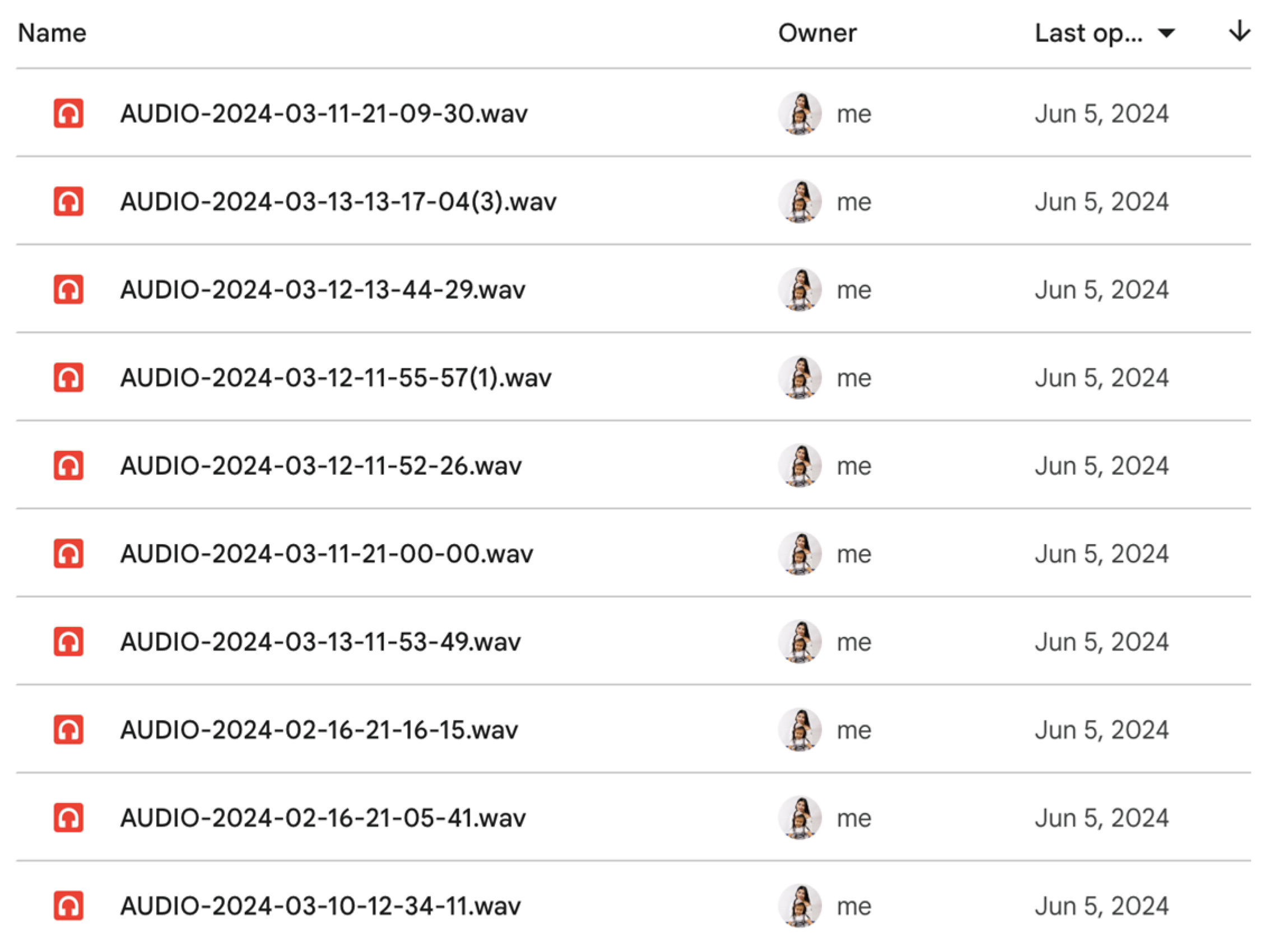
Task: Select file AUDIO-2024-03-13-11-53-49.wav
Action: click(634, 642)
